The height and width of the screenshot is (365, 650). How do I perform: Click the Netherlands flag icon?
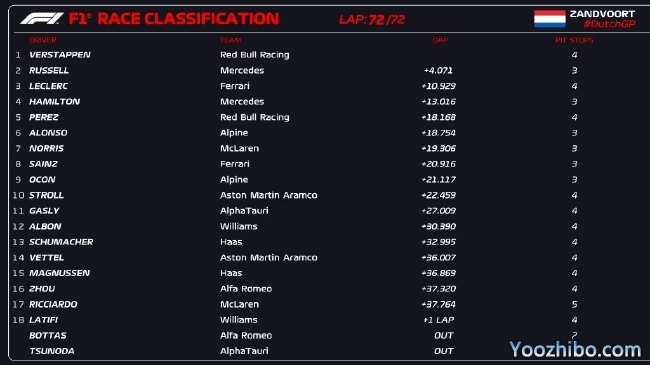click(x=550, y=19)
